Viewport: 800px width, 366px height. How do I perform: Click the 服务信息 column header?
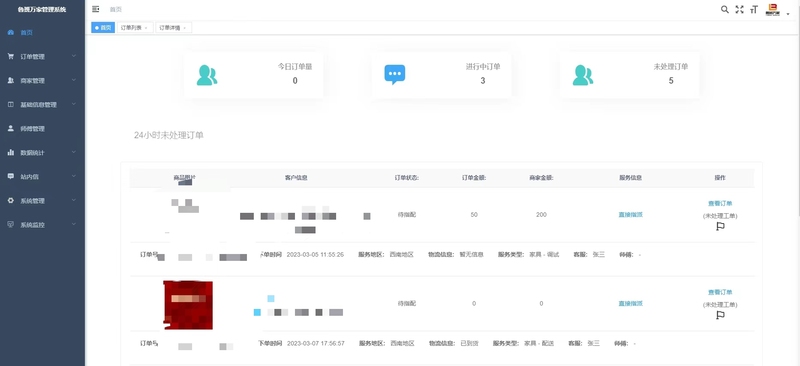click(631, 178)
